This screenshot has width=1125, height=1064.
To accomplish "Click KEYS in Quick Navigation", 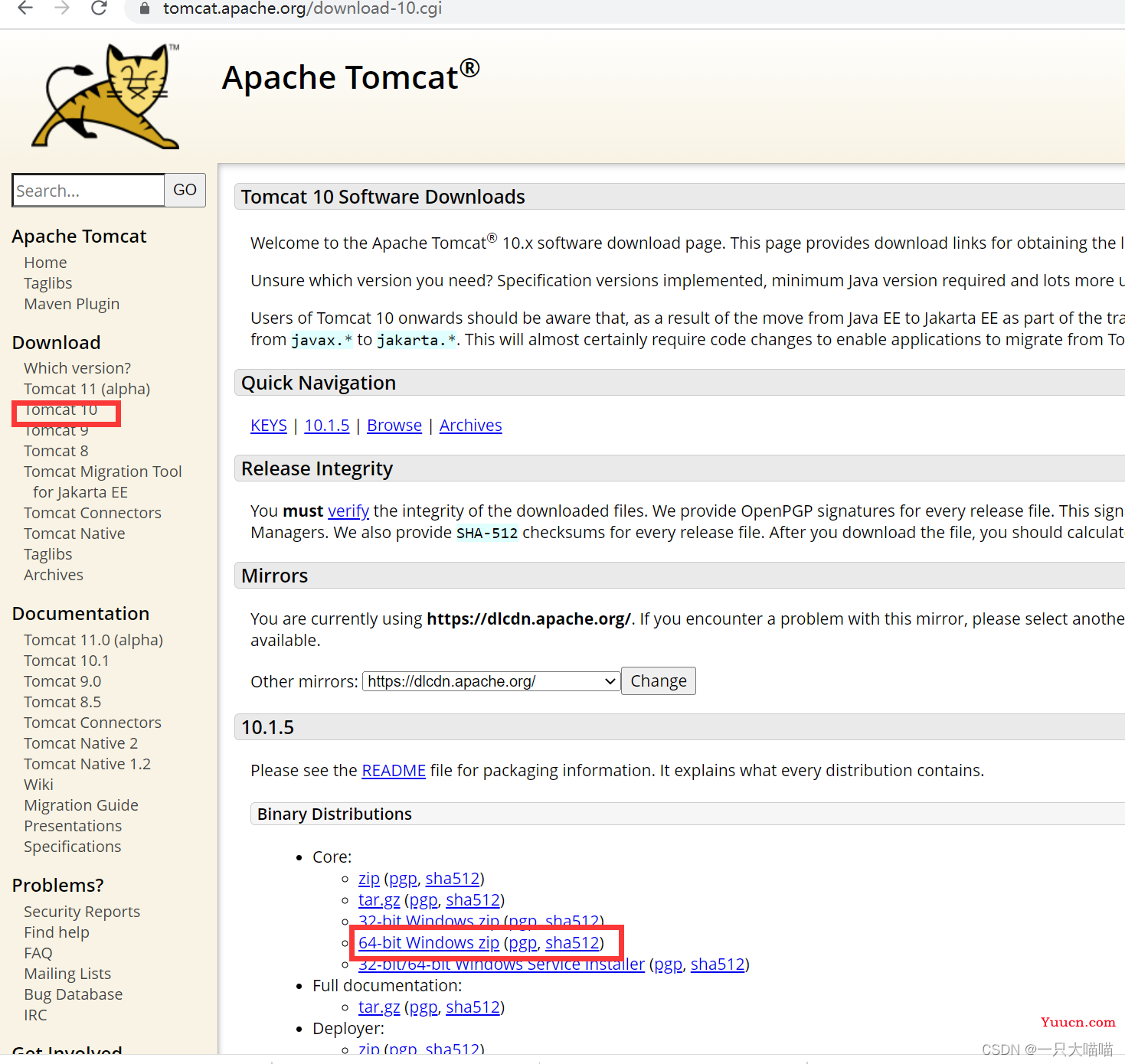I will (269, 426).
